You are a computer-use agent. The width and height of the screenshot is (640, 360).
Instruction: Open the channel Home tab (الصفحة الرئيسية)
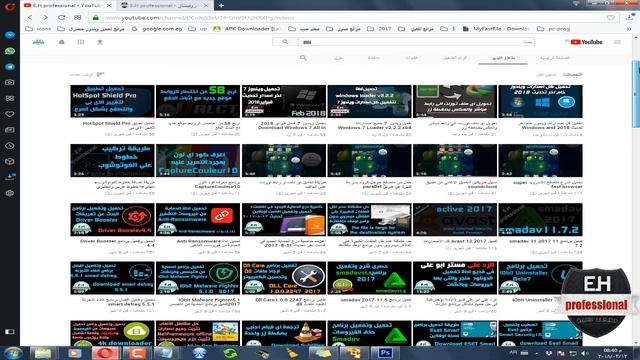point(554,58)
